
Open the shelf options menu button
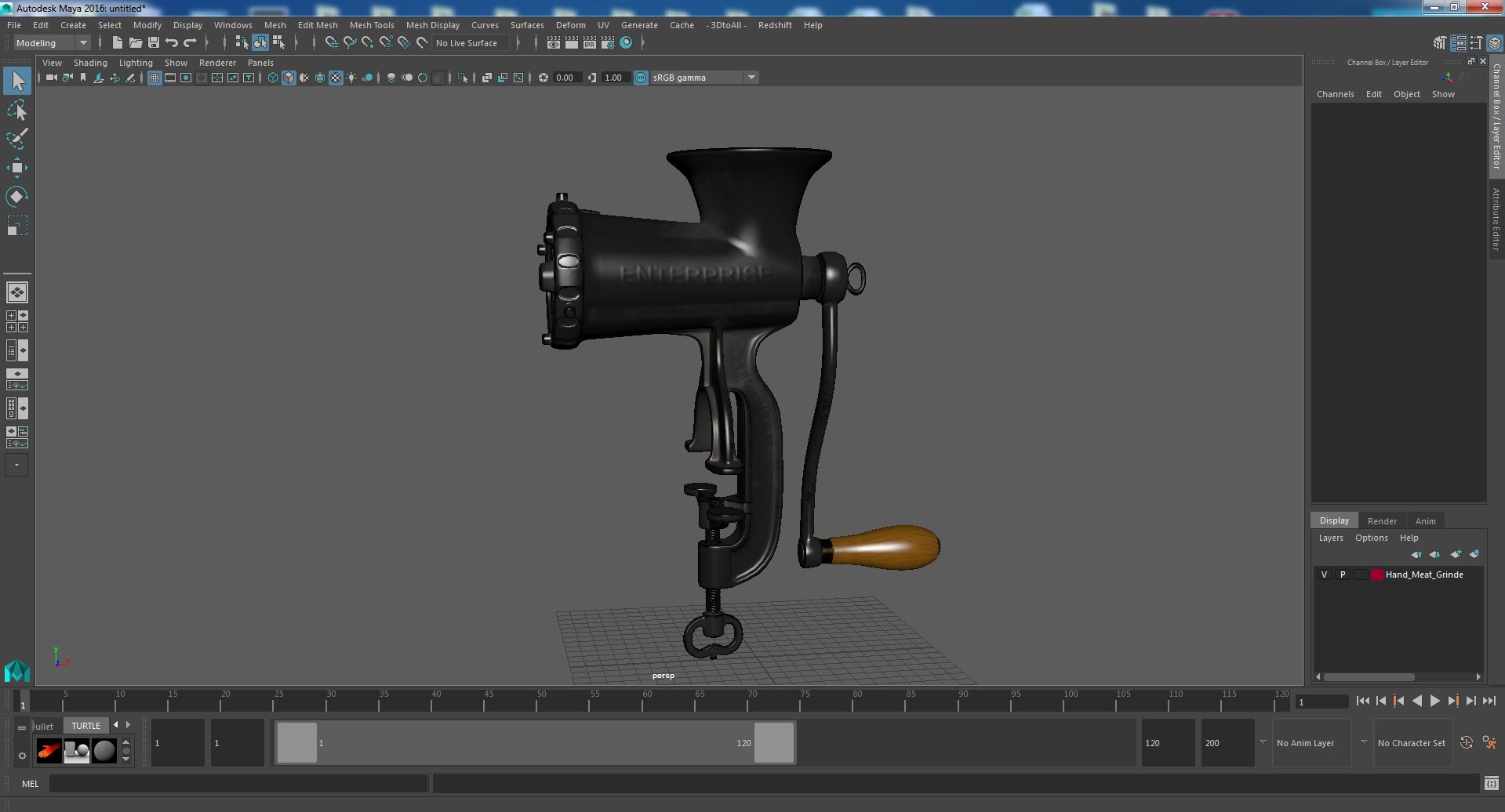click(x=22, y=756)
